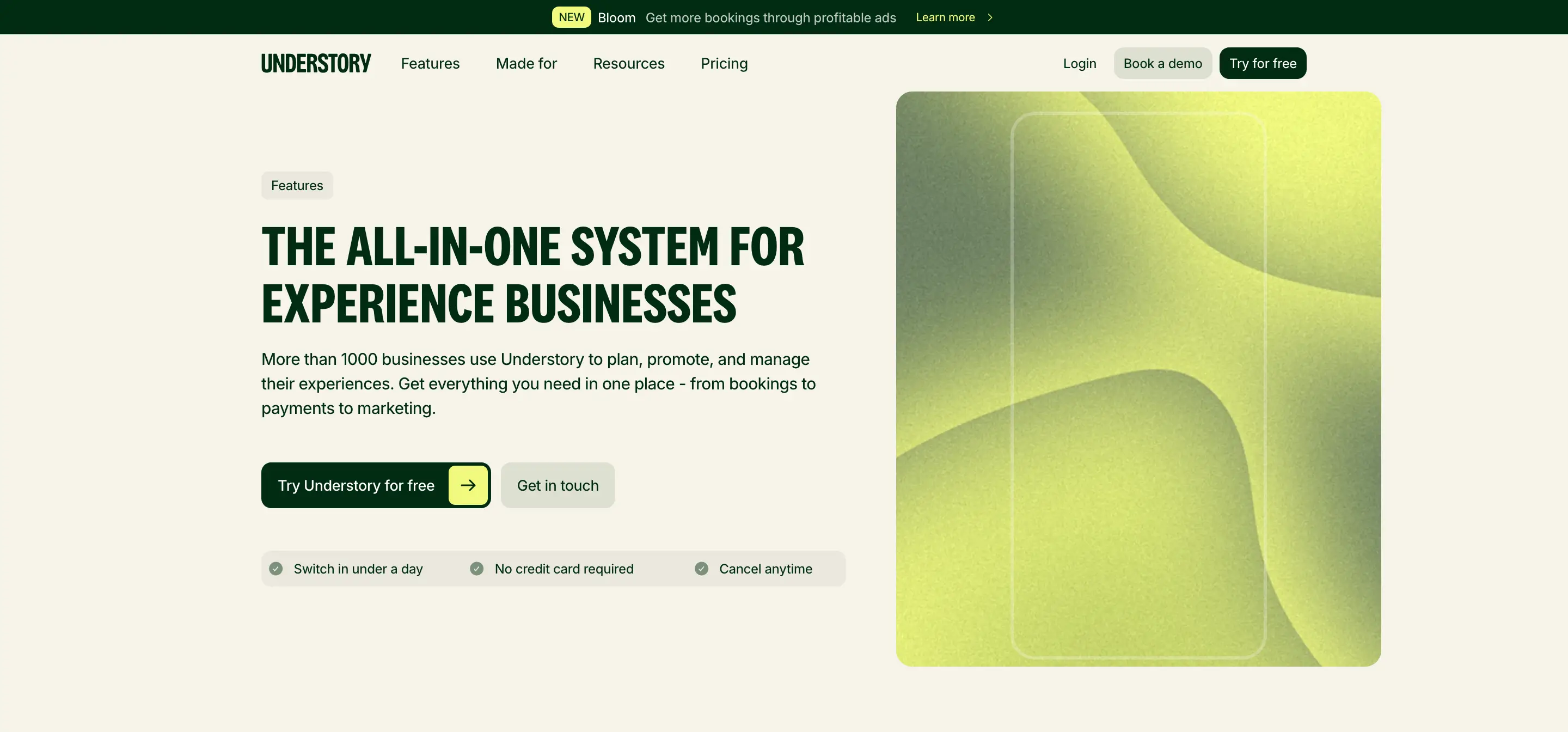
Task: Click the Switch in under a day text
Action: pos(358,569)
